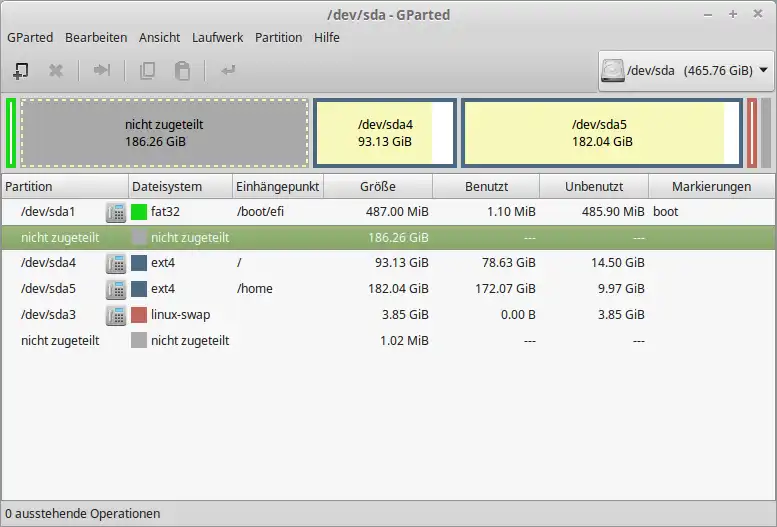Open the device selector /dev/sda (465.76 GiB)

pyautogui.click(x=686, y=70)
